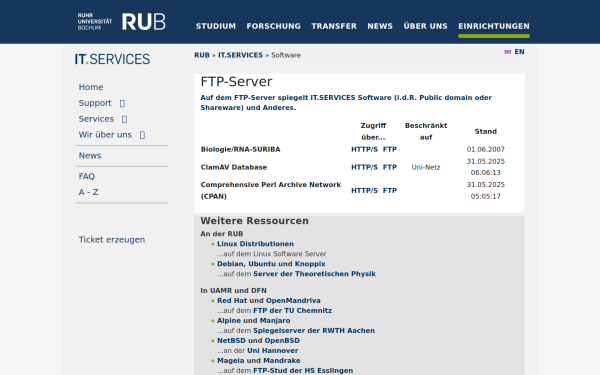Click the OpenBSD link
Screen dimensions: 600x375
[x=282, y=341]
